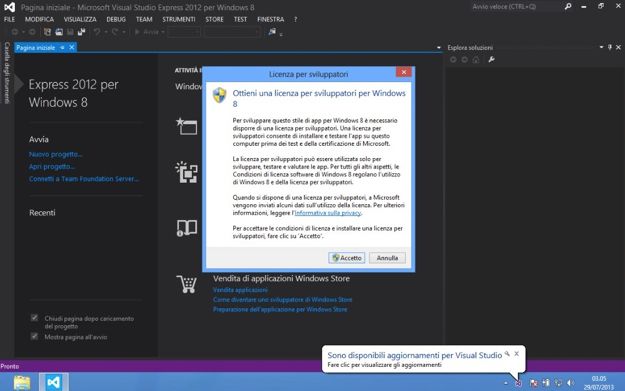Open the MODIFICA menu
This screenshot has height=391, width=625.
coord(39,19)
